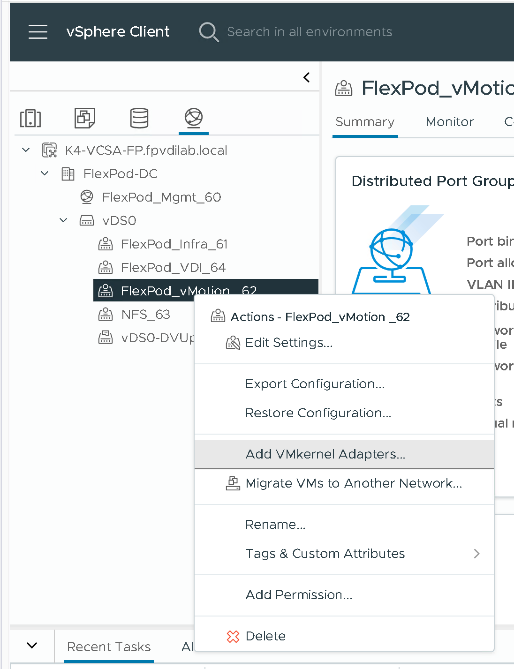Click the vDS0 distributed switch icon

tap(87, 221)
